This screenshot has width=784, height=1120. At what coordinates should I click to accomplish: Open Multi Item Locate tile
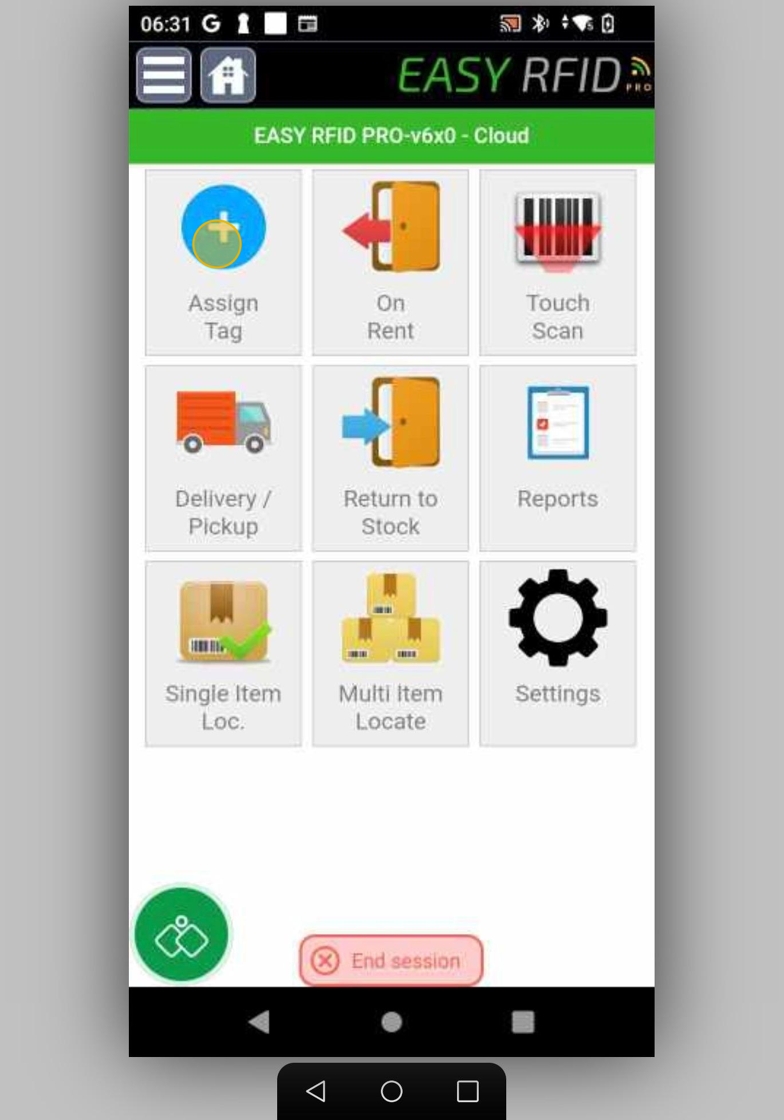coord(391,654)
